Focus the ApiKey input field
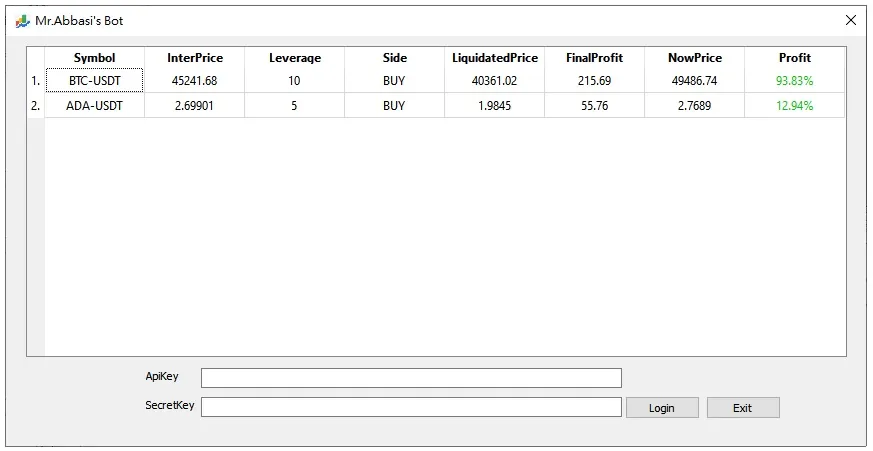This screenshot has width=873, height=451. (411, 377)
